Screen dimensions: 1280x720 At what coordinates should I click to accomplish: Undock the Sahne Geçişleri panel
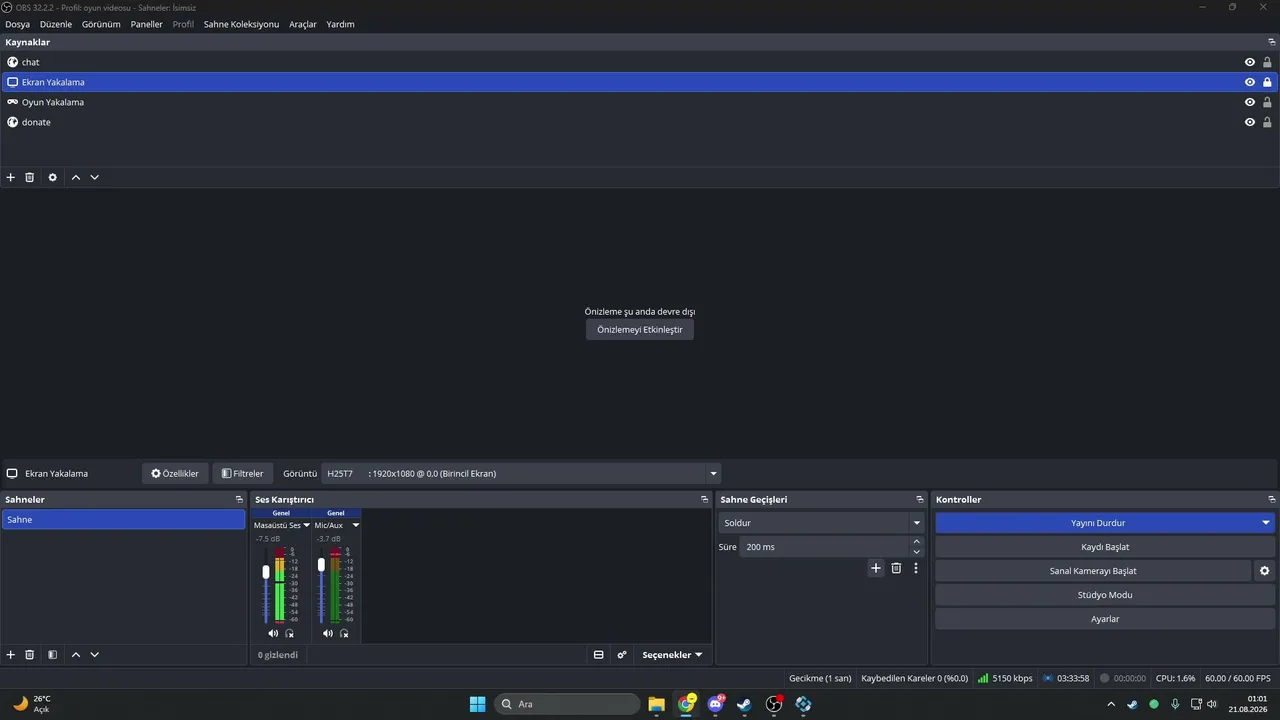920,499
